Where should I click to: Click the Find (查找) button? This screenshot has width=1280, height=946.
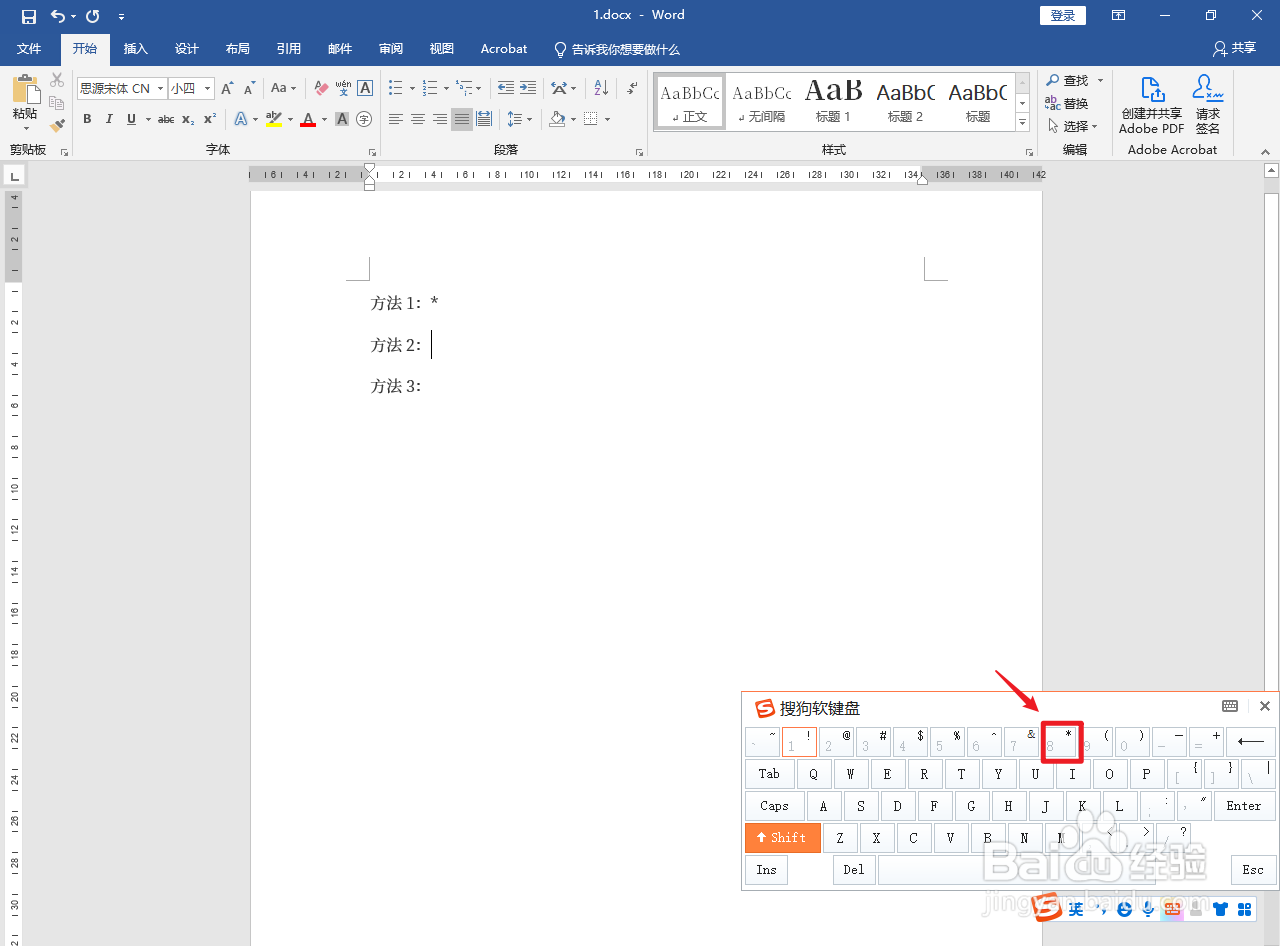click(x=1068, y=80)
